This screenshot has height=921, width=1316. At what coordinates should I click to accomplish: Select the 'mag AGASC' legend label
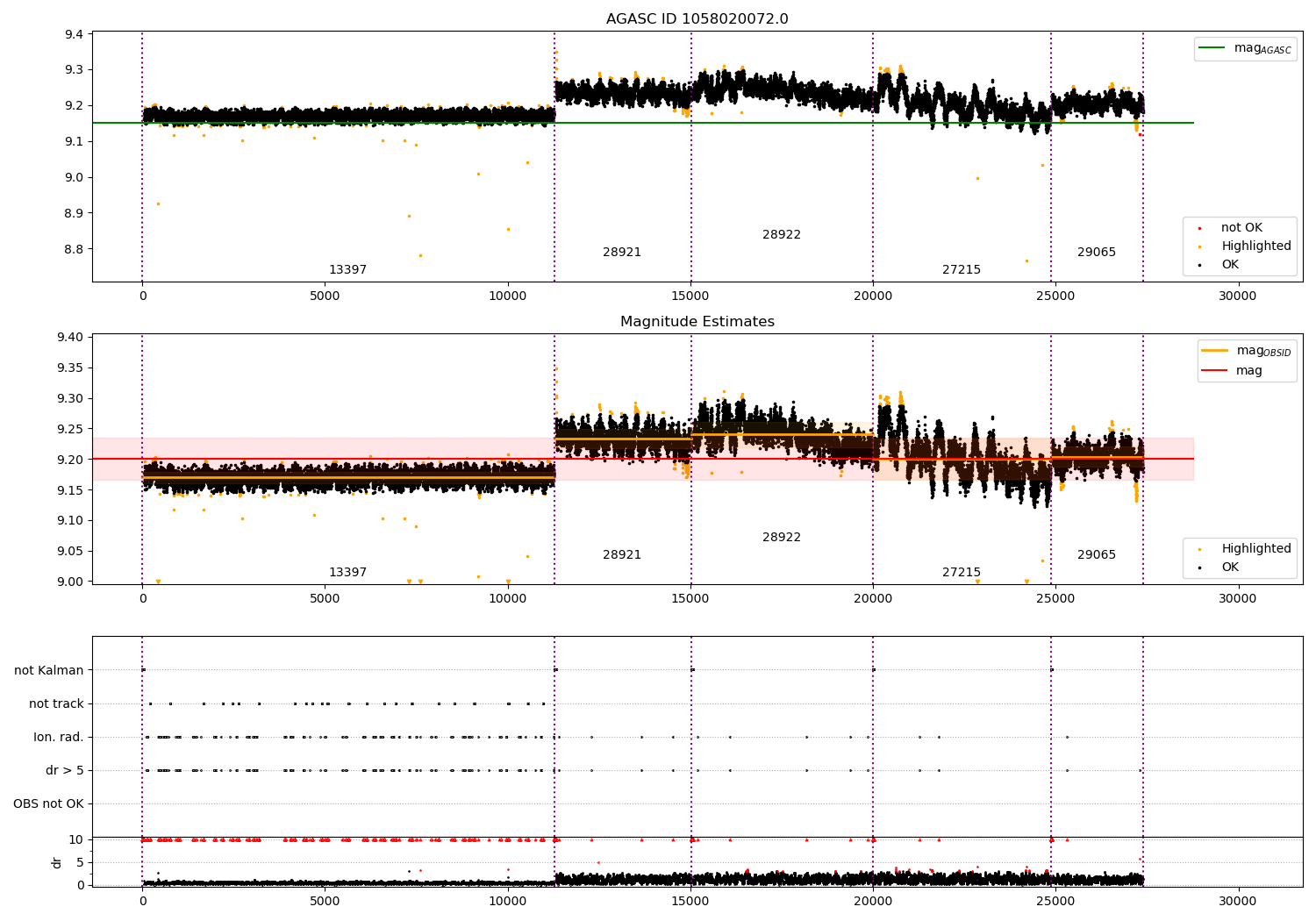coord(1262,48)
